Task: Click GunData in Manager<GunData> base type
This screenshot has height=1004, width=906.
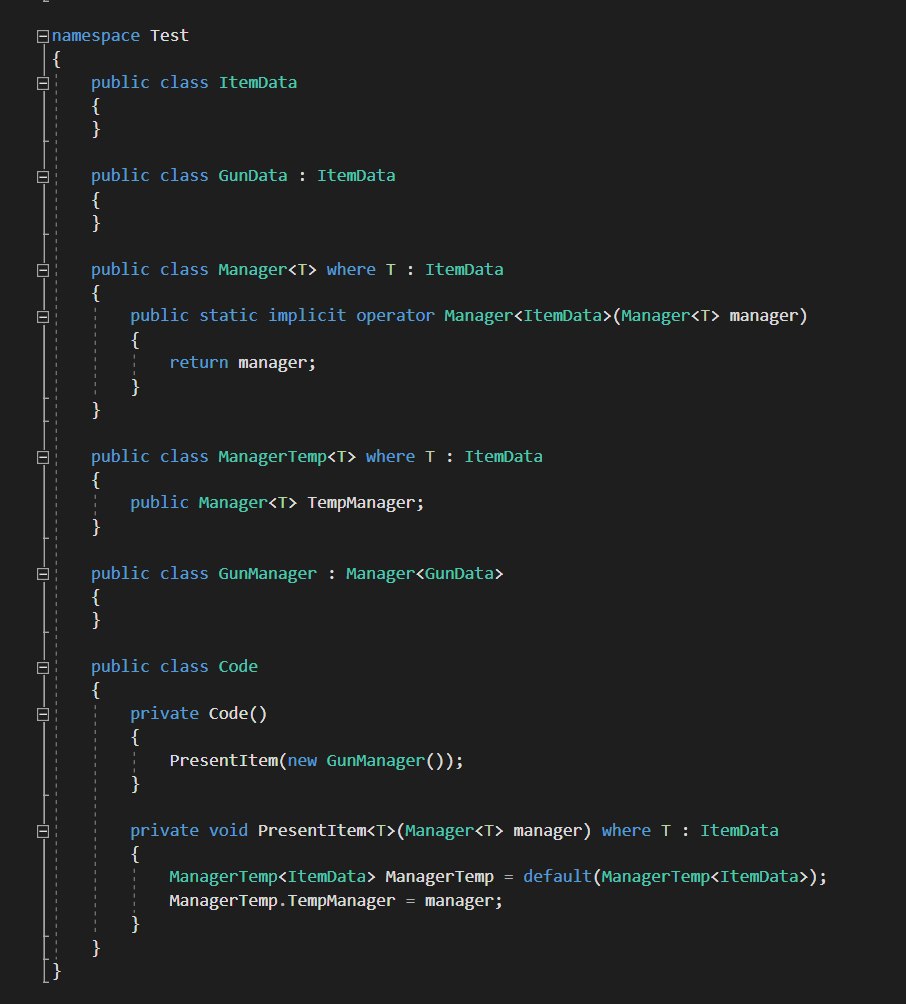Action: (459, 574)
